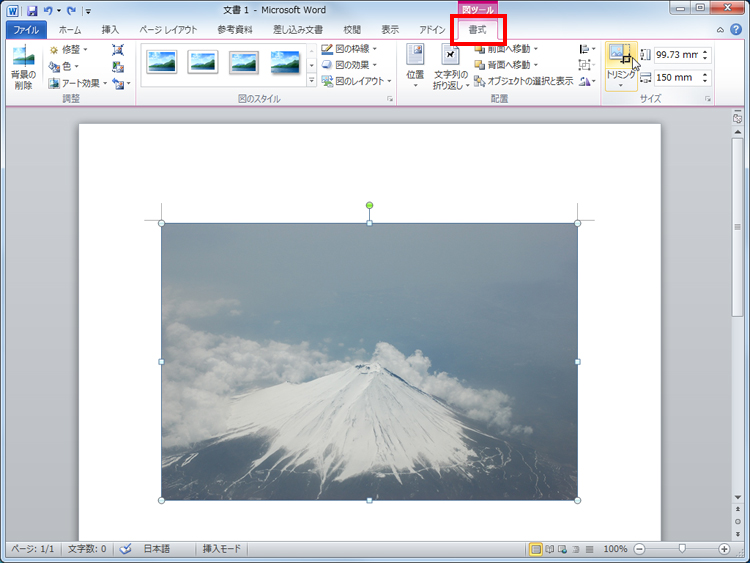The width and height of the screenshot is (750, 563).
Task: Switch to the Add-Ins (アドイン) tab
Action: 432,30
